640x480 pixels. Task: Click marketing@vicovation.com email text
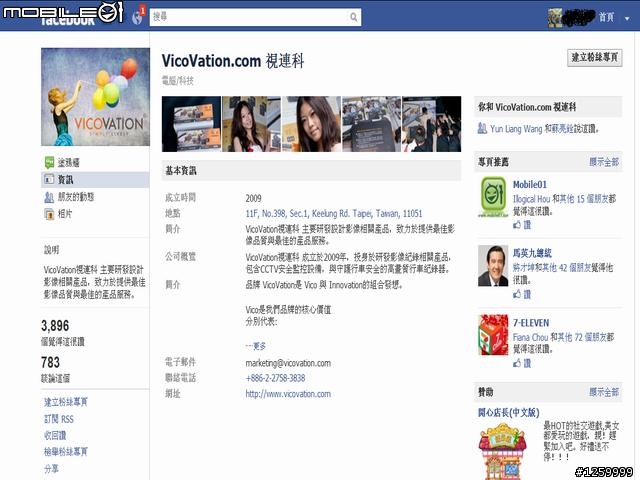pyautogui.click(x=288, y=363)
